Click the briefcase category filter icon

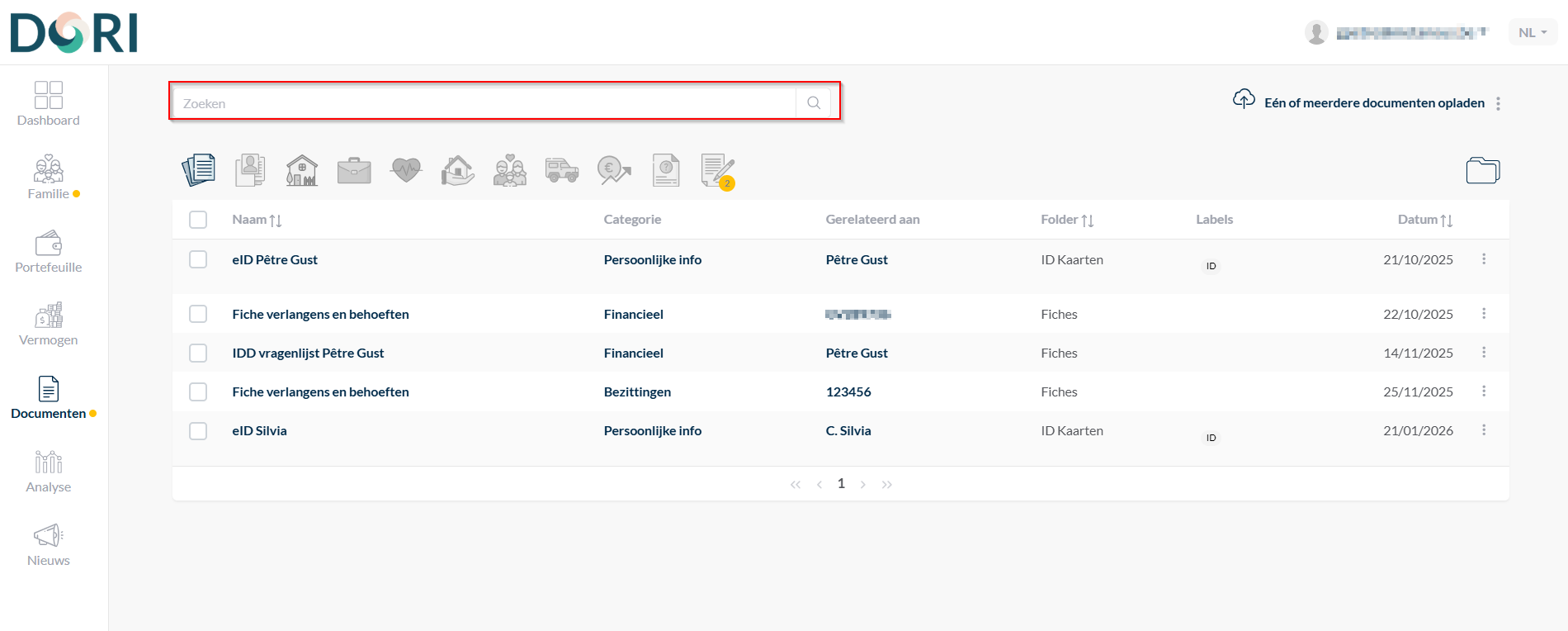click(354, 170)
